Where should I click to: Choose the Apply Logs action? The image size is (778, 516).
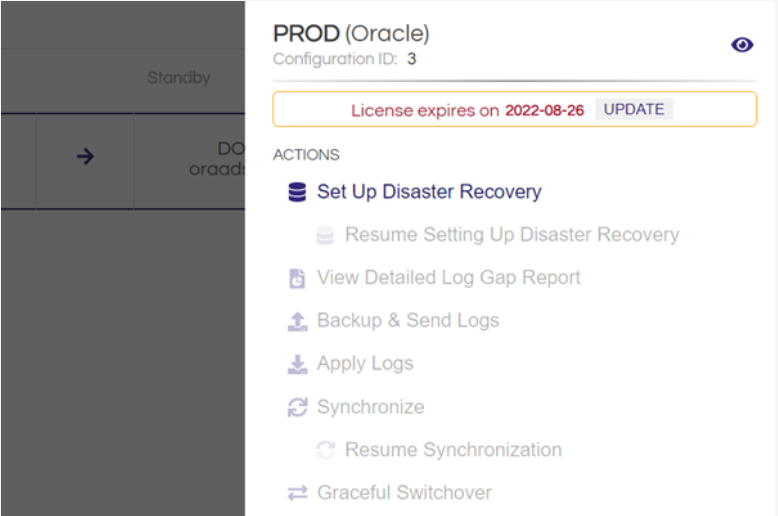tap(365, 364)
